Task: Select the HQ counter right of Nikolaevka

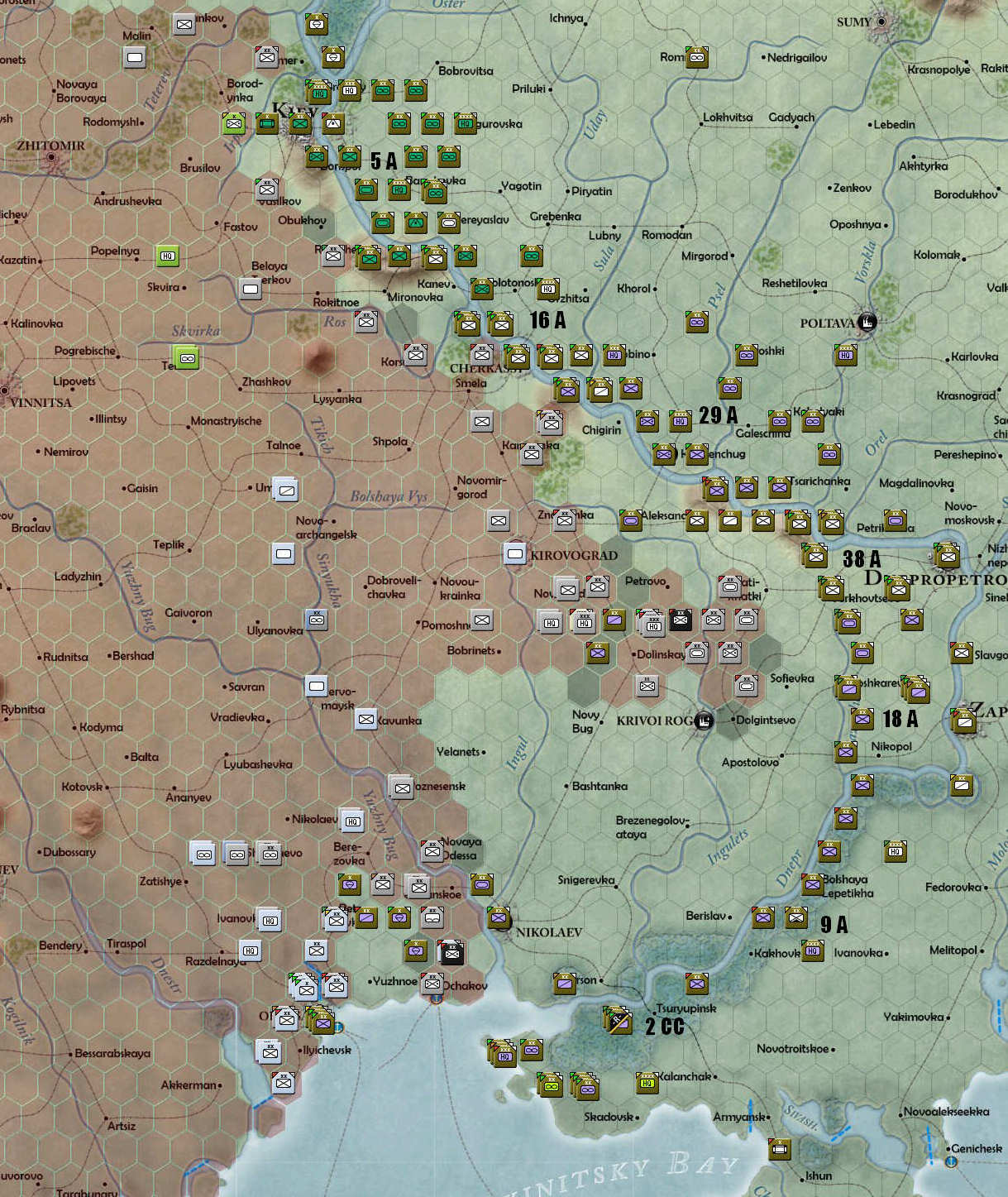Action: (x=352, y=821)
